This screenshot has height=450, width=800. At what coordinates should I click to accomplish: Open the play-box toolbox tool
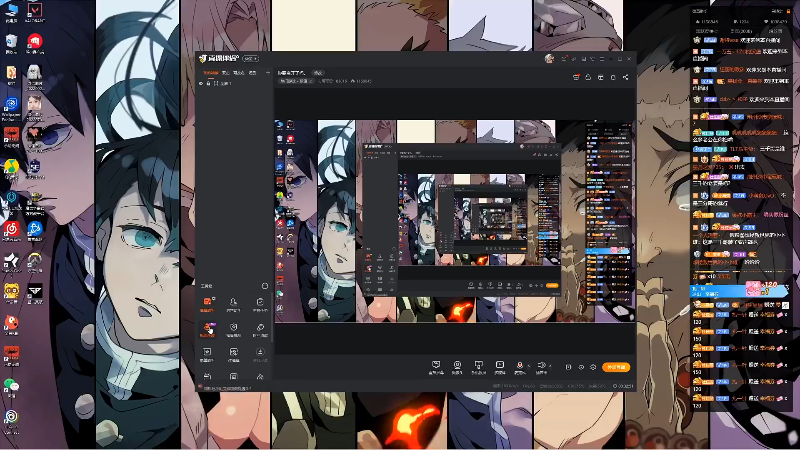(x=207, y=354)
